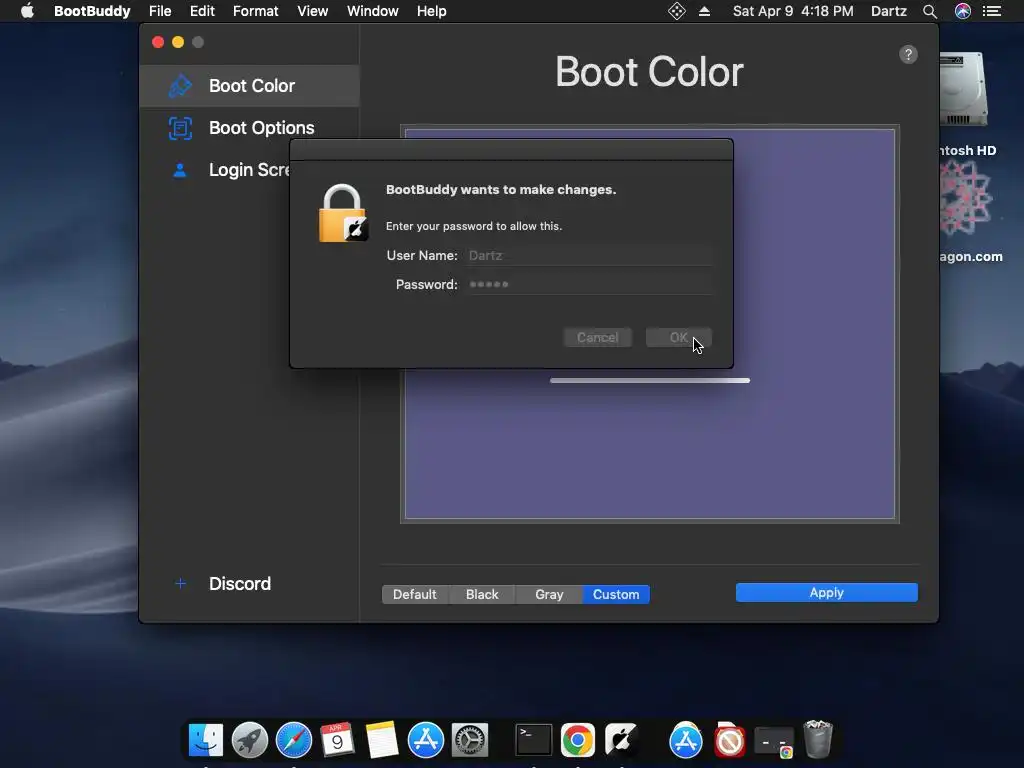
Task: Open the Help menu
Action: pos(432,11)
